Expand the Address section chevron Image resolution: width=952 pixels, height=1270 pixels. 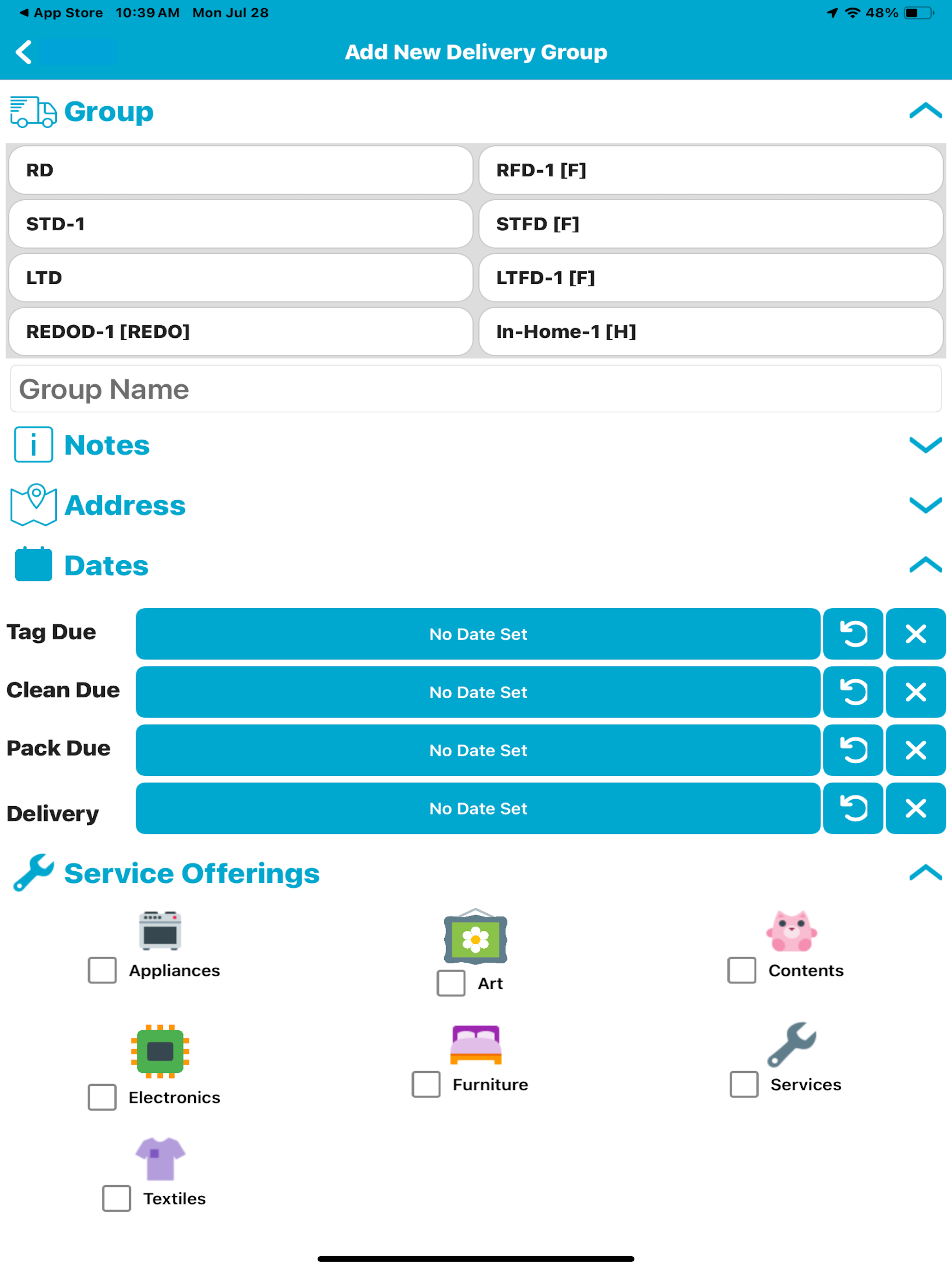926,505
